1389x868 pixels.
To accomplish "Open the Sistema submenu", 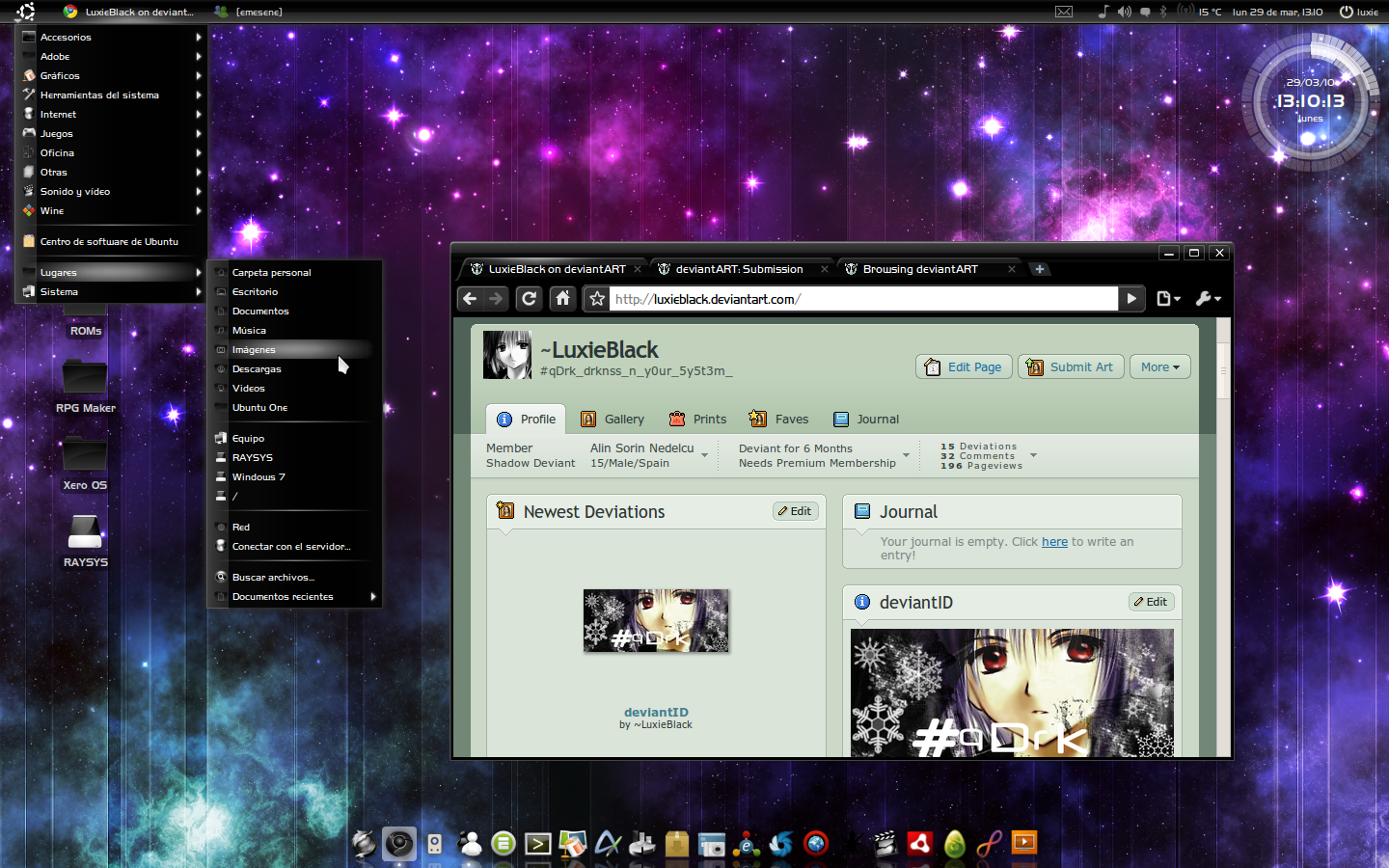I will (x=111, y=291).
